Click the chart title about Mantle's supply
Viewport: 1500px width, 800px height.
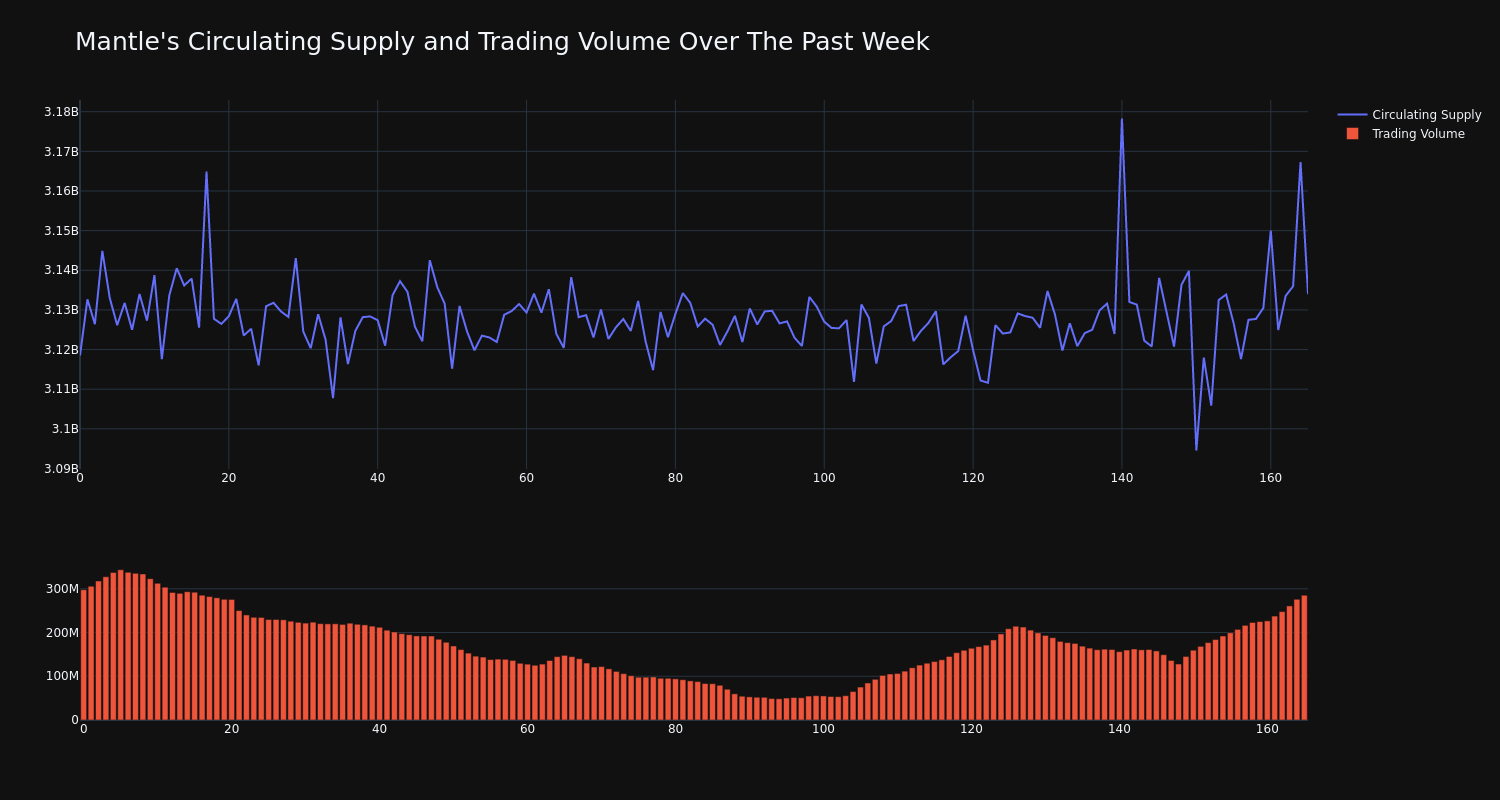click(x=502, y=42)
